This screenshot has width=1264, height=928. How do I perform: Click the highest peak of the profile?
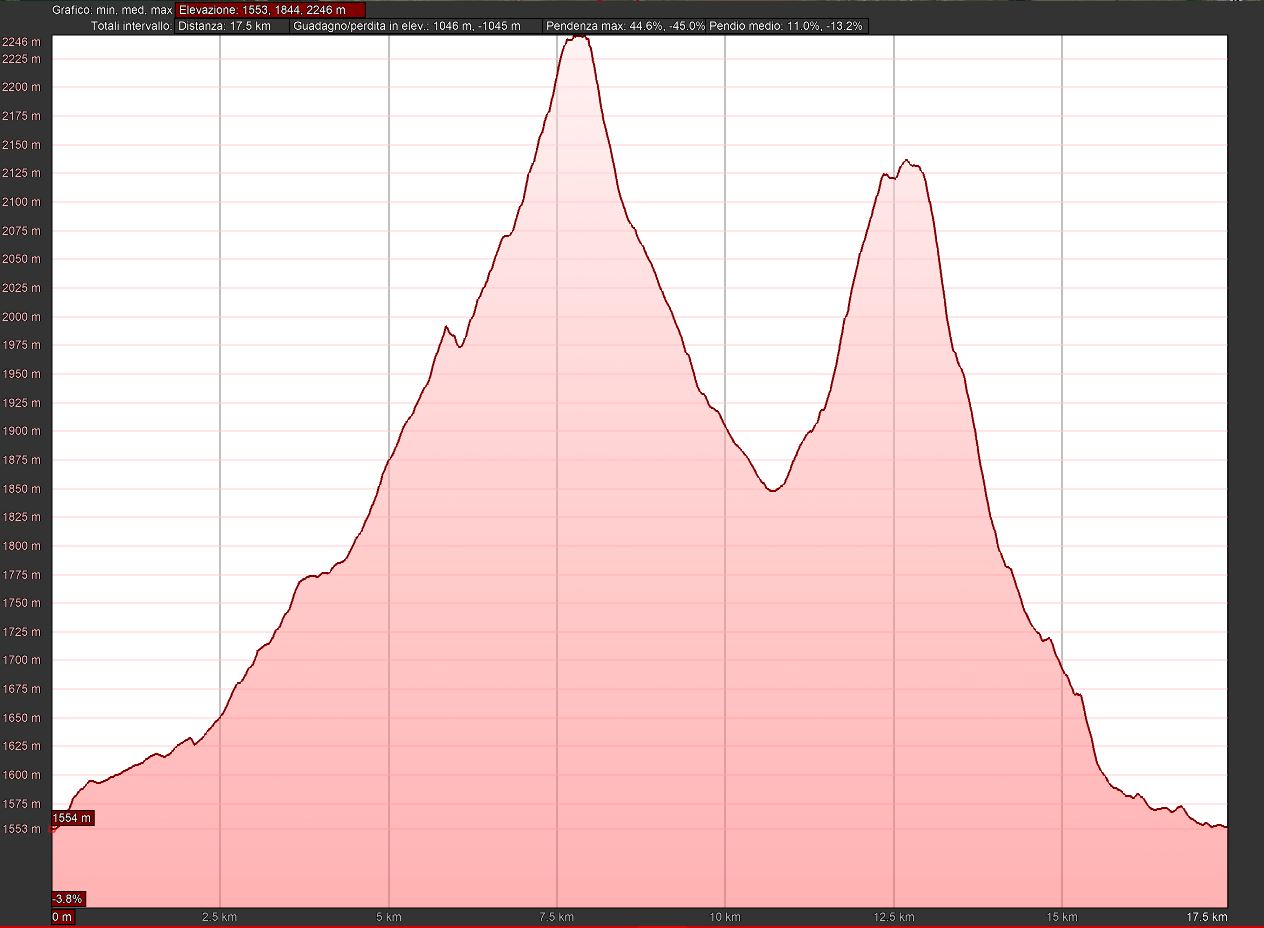[x=578, y=37]
